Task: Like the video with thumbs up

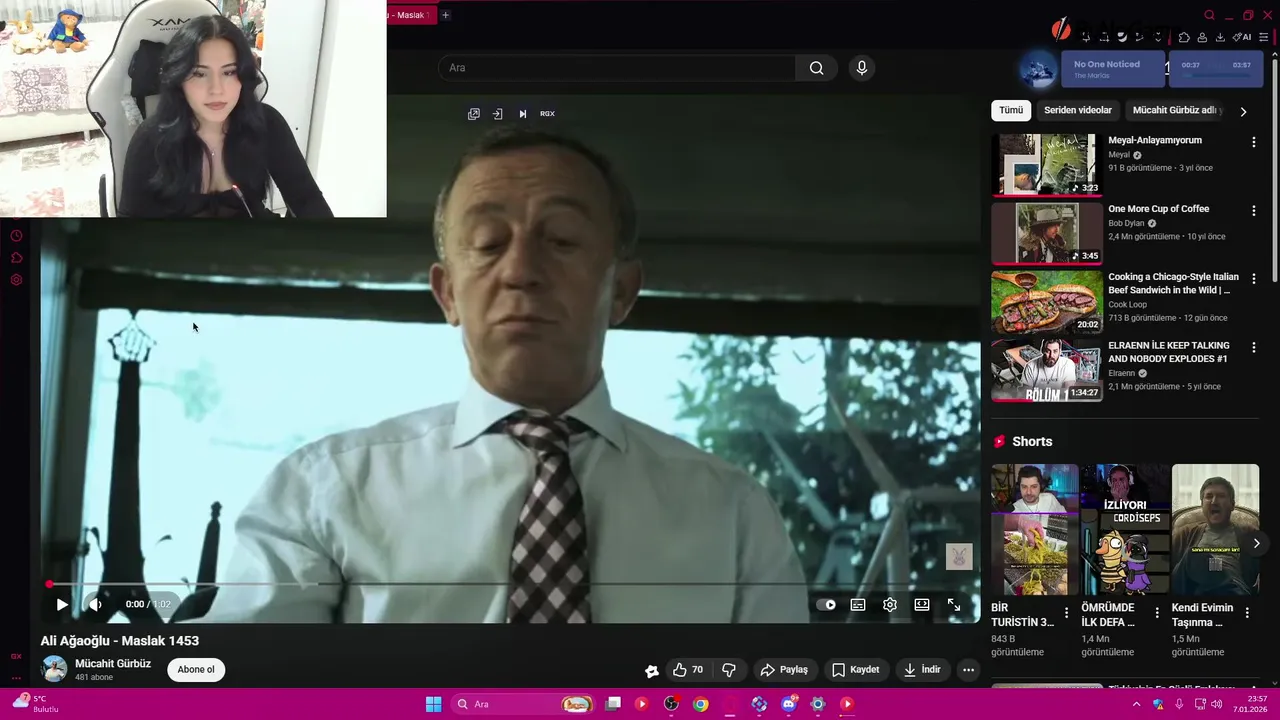Action: click(x=688, y=669)
